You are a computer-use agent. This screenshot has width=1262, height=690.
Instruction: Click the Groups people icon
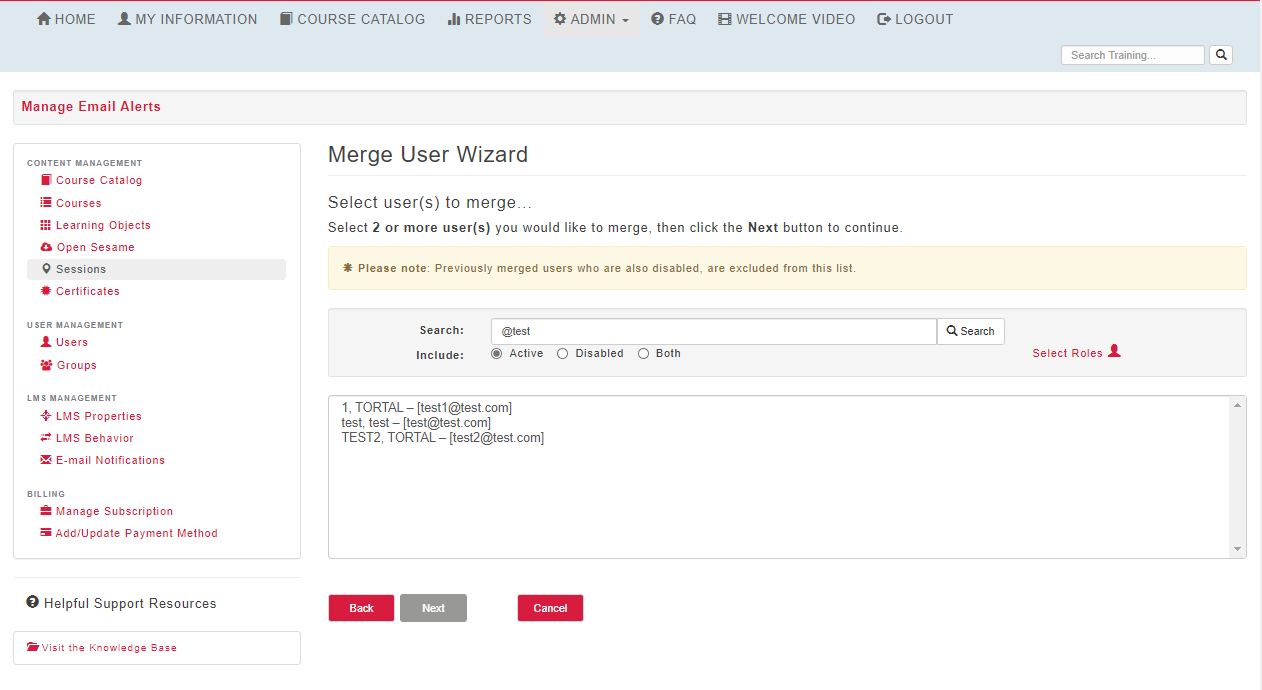coord(46,365)
